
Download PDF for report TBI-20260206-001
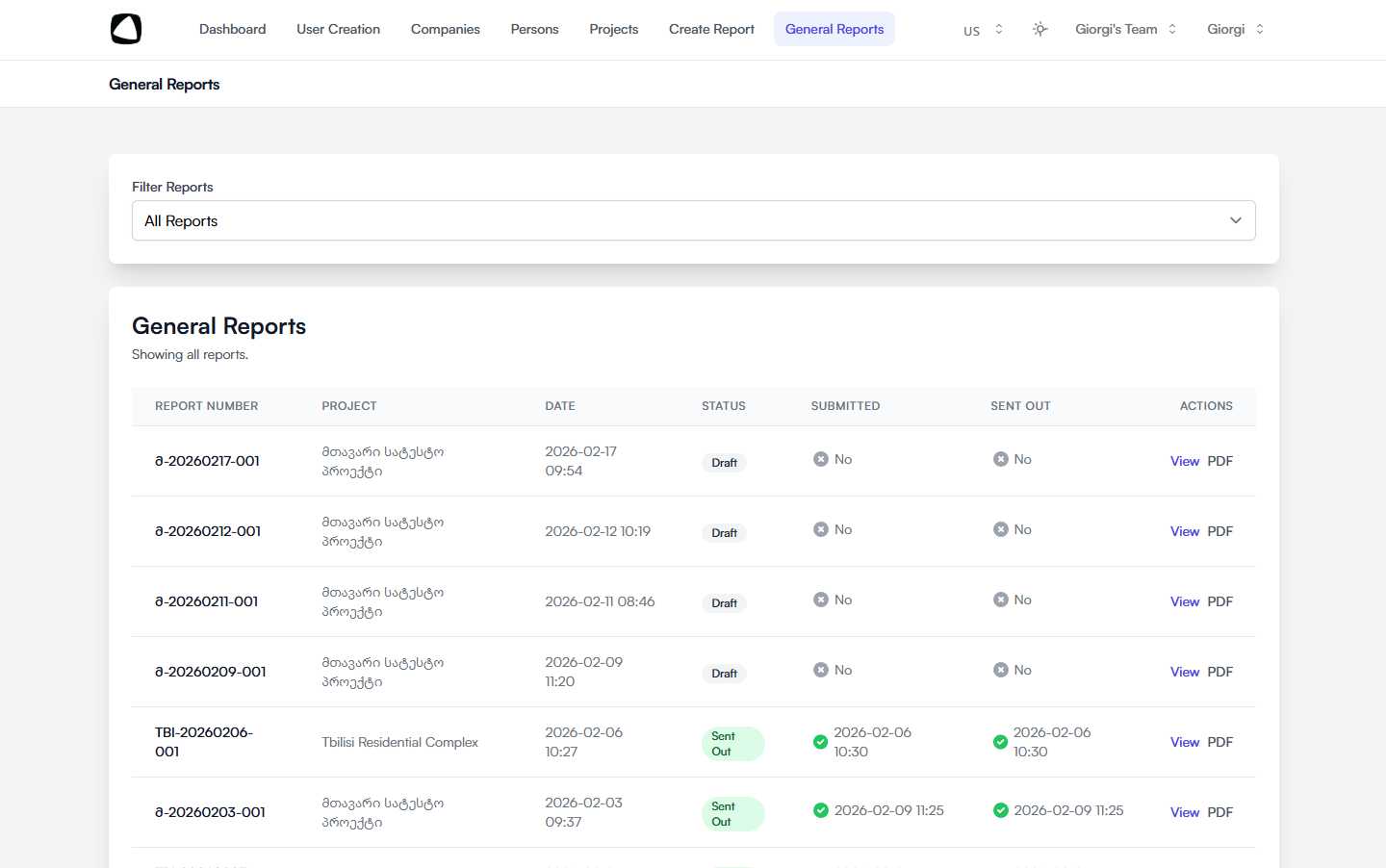pos(1219,742)
